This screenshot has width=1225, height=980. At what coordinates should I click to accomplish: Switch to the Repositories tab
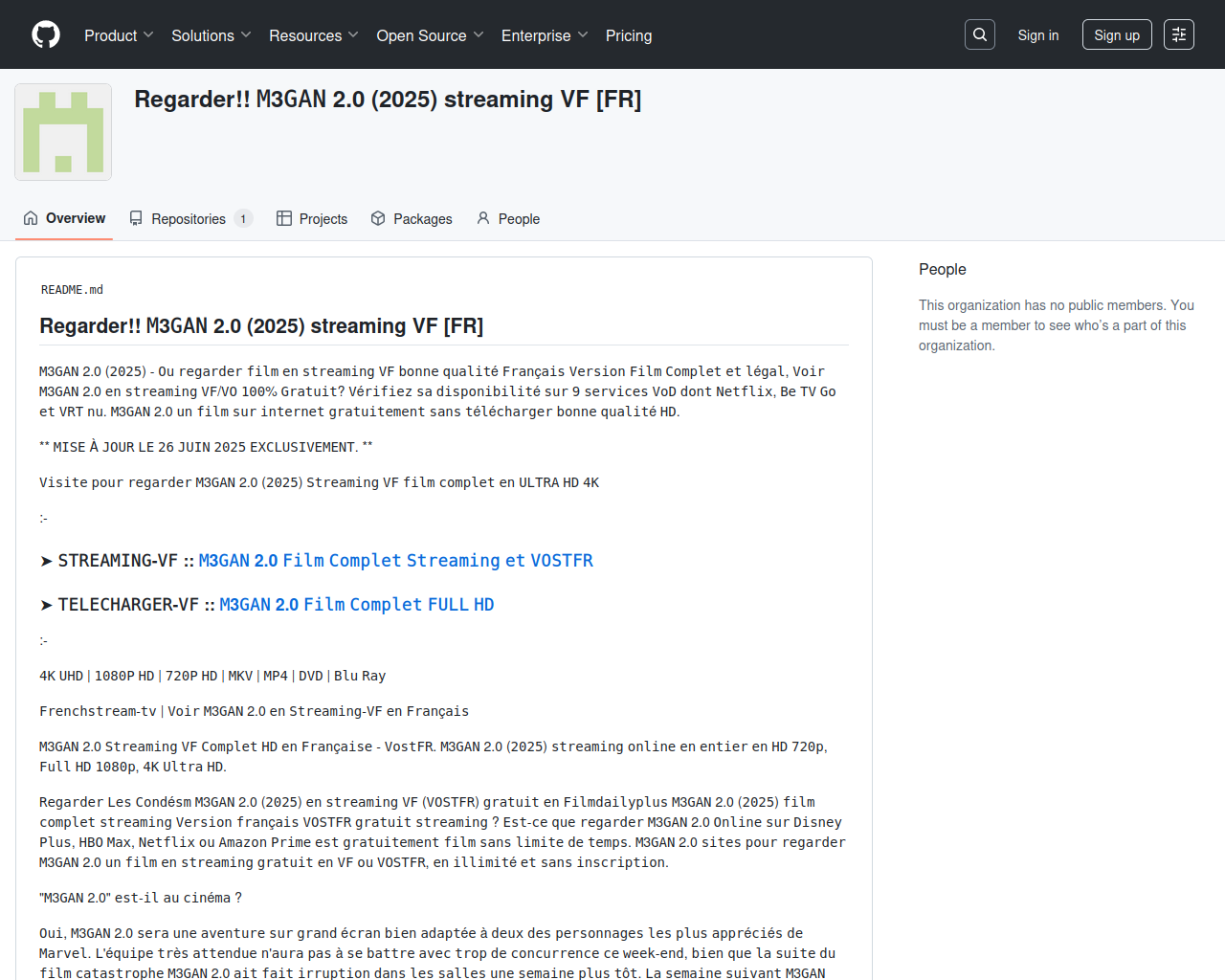[x=190, y=218]
